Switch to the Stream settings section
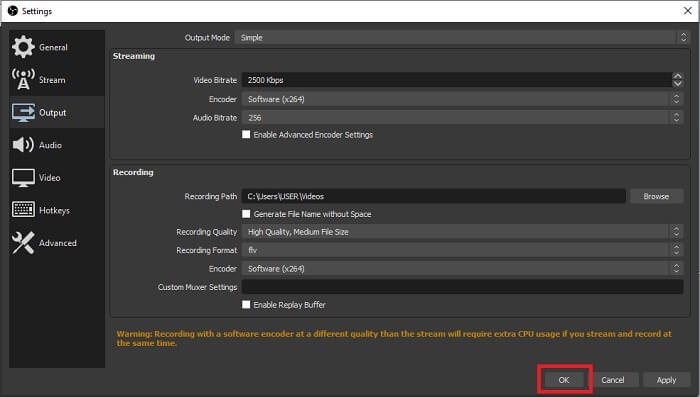The width and height of the screenshot is (700, 397). coord(57,79)
